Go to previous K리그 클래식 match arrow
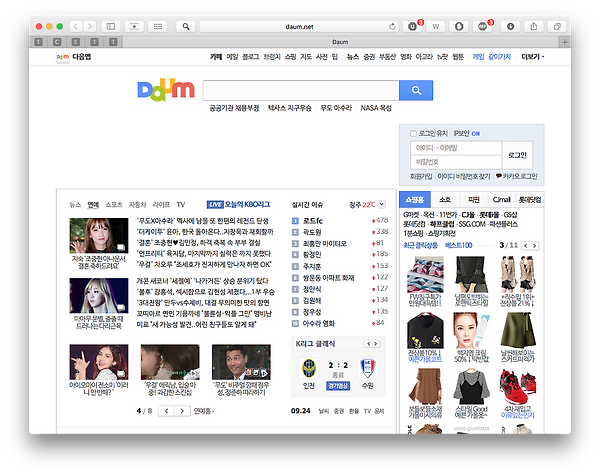Viewport: 600px width, 475px height. tap(368, 344)
